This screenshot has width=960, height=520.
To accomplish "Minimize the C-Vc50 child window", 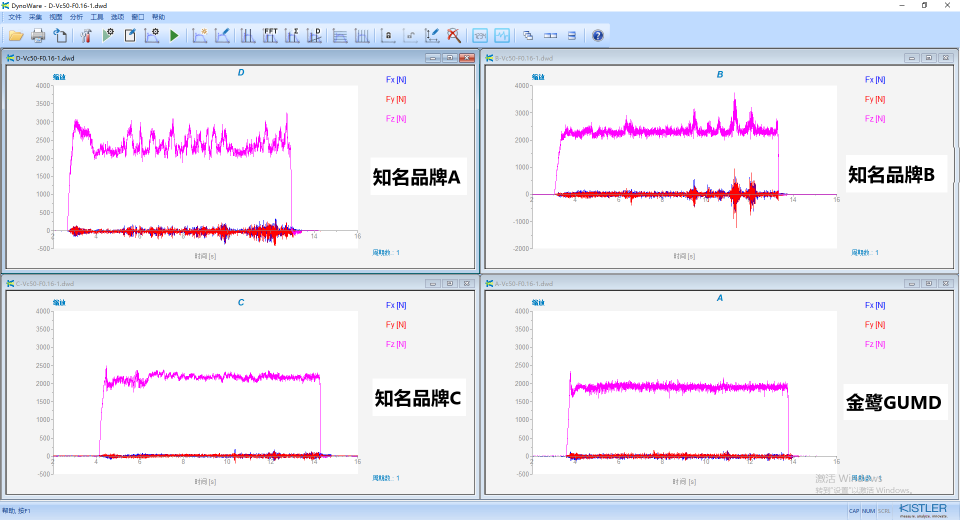I will coord(433,284).
